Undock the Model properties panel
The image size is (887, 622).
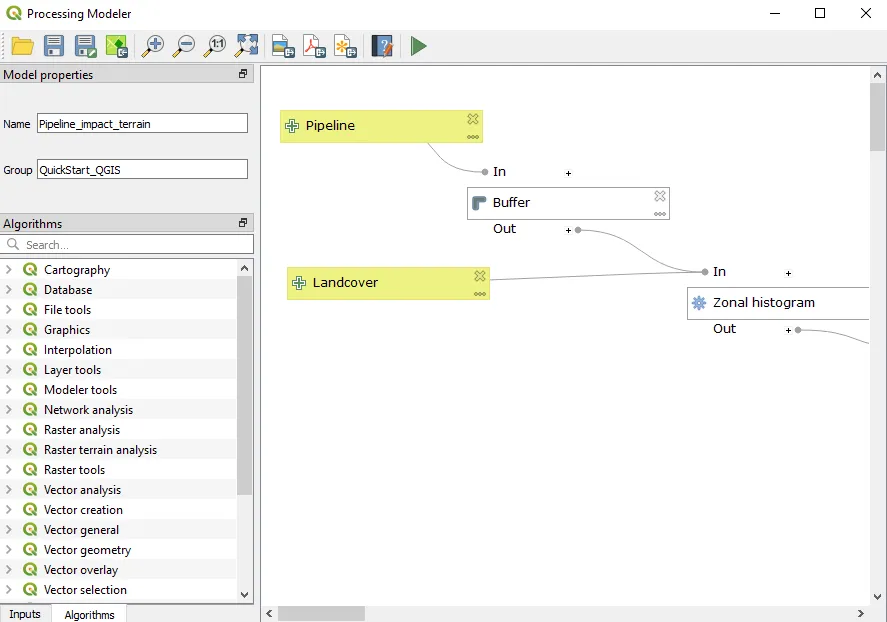[x=243, y=74]
